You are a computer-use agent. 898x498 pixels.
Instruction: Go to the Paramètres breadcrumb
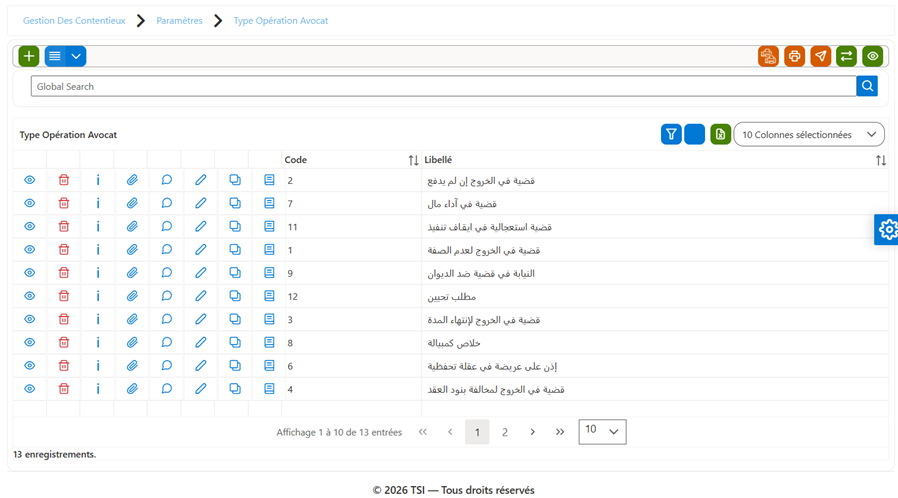[179, 21]
